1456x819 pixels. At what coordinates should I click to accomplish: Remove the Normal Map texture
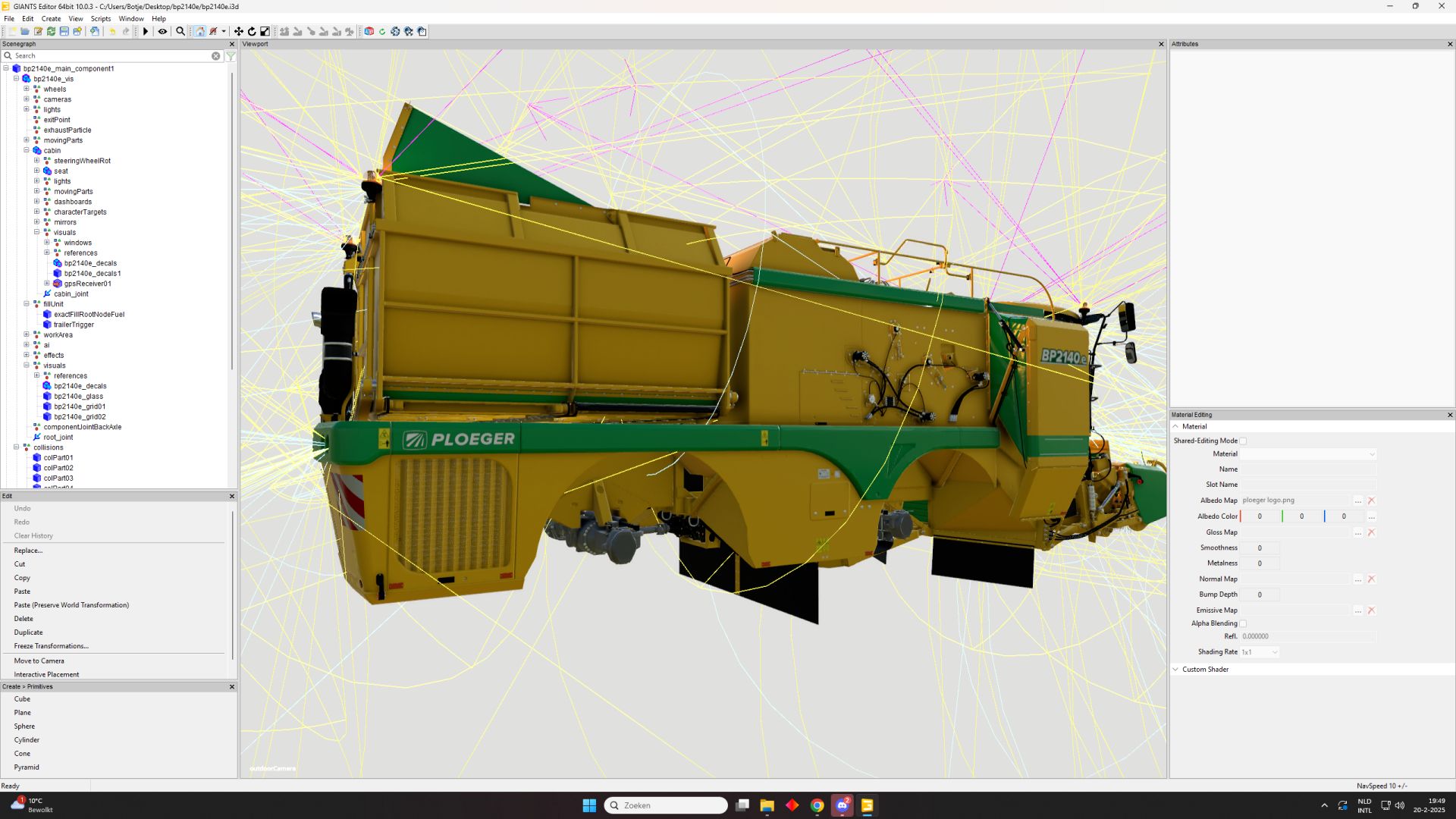1371,579
